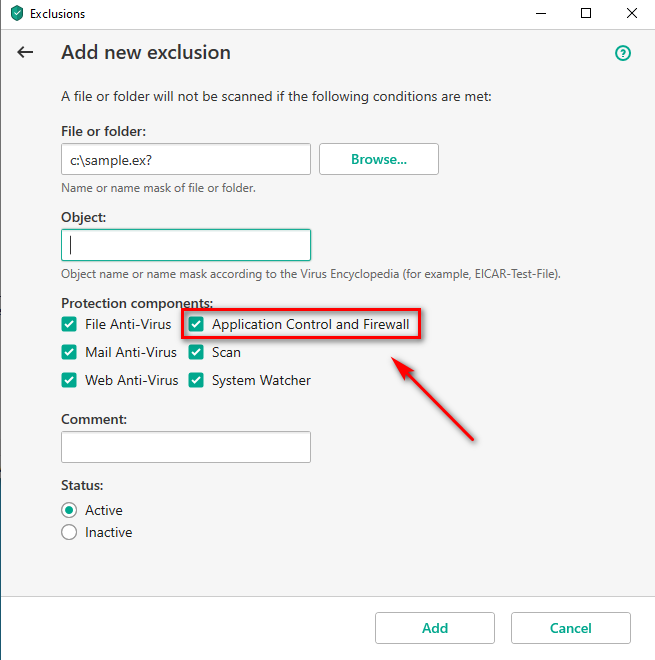
Task: Focus the File or folder input field
Action: pos(186,159)
